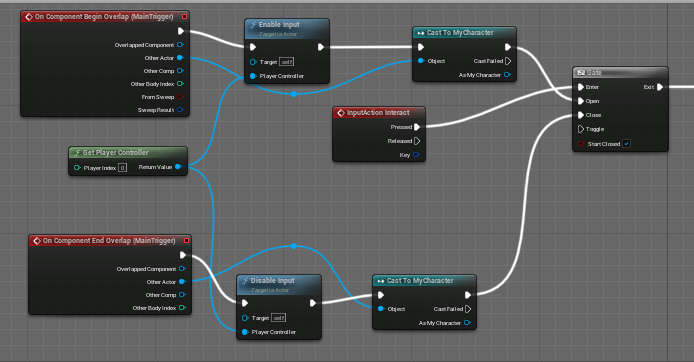
Task: Click the exec input pin of Disable Input
Action: coord(245,303)
